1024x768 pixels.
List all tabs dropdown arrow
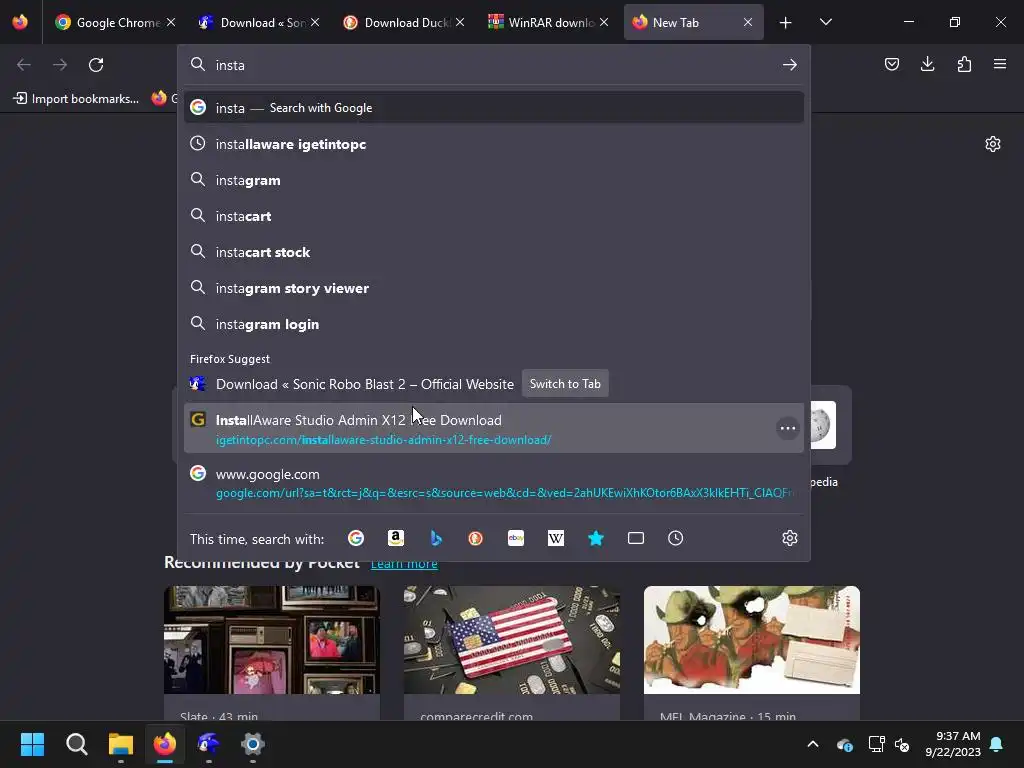click(825, 22)
